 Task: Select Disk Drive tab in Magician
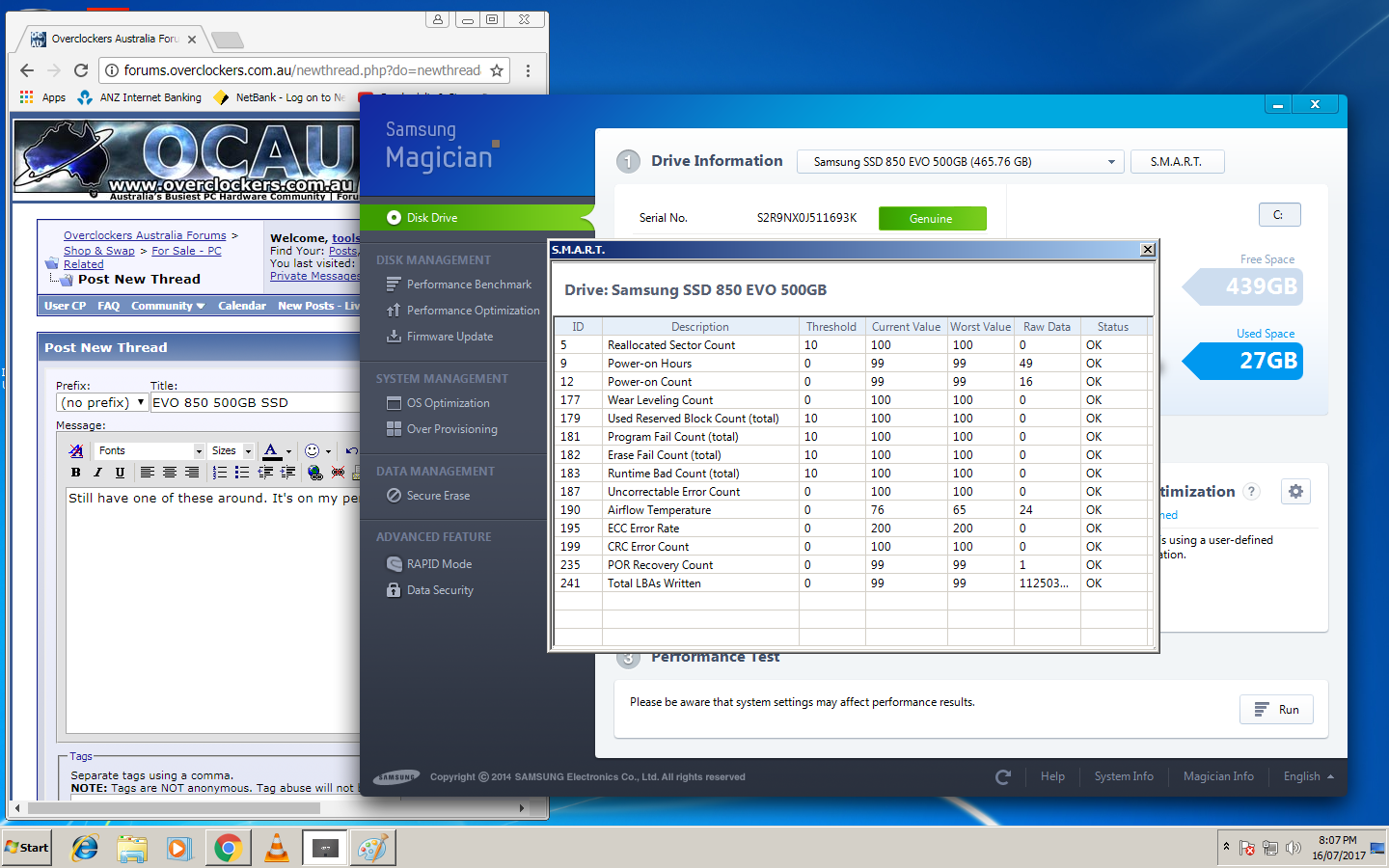click(477, 218)
